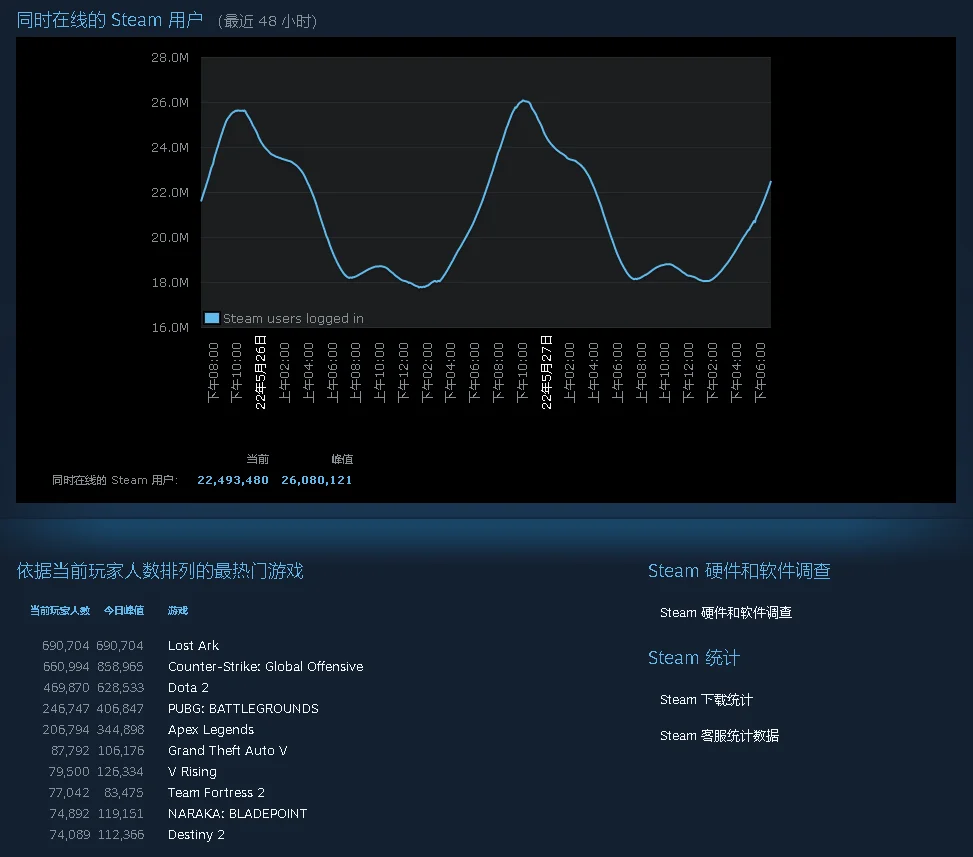Click Apex Legends current players 206,794

pyautogui.click(x=66, y=730)
